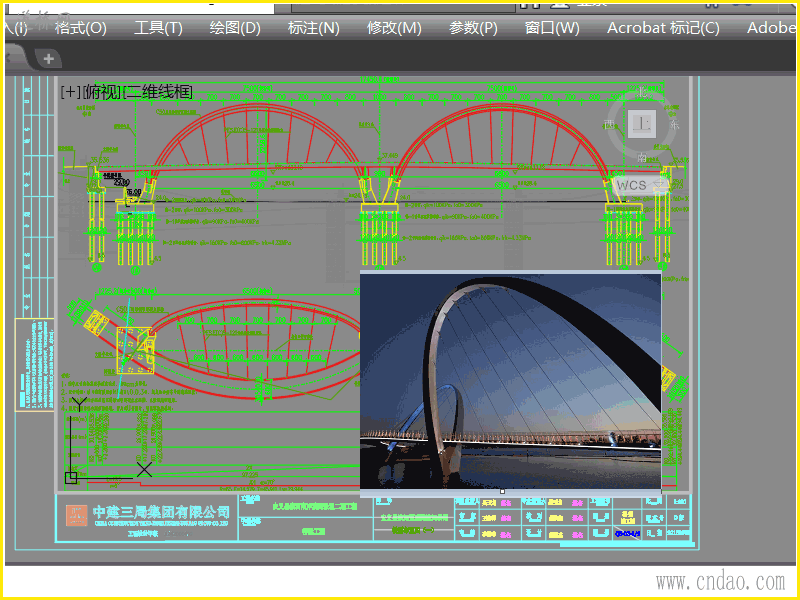The image size is (800, 600).
Task: Click the [+] viewport controls label
Action: tap(70, 92)
